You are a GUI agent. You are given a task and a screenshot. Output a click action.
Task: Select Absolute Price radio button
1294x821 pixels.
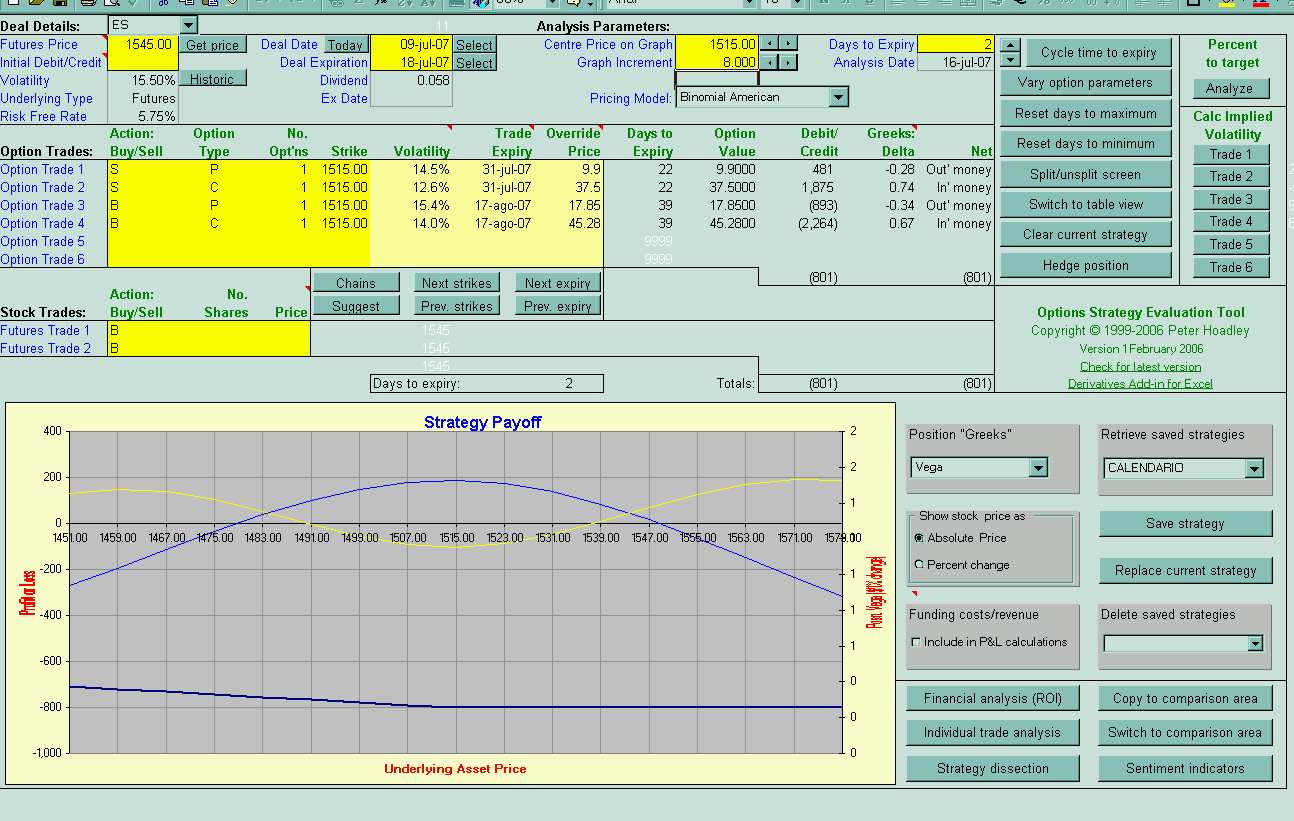[x=919, y=538]
